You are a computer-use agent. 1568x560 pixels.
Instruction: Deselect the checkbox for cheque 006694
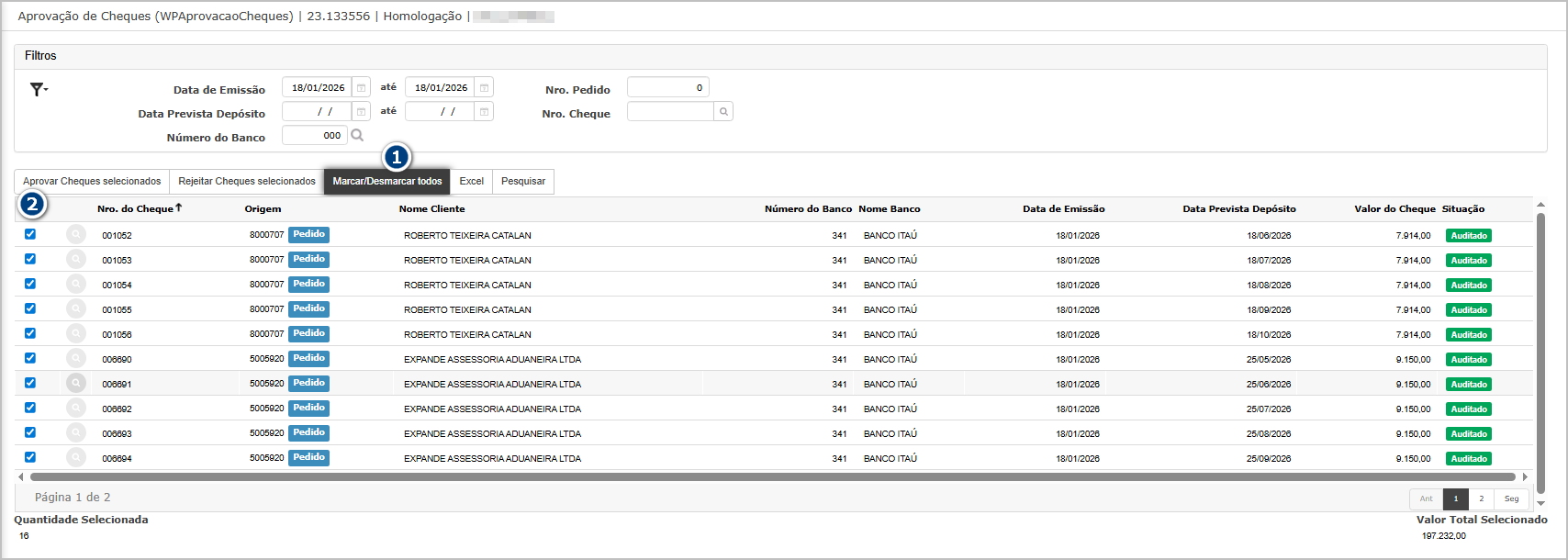[x=30, y=457]
